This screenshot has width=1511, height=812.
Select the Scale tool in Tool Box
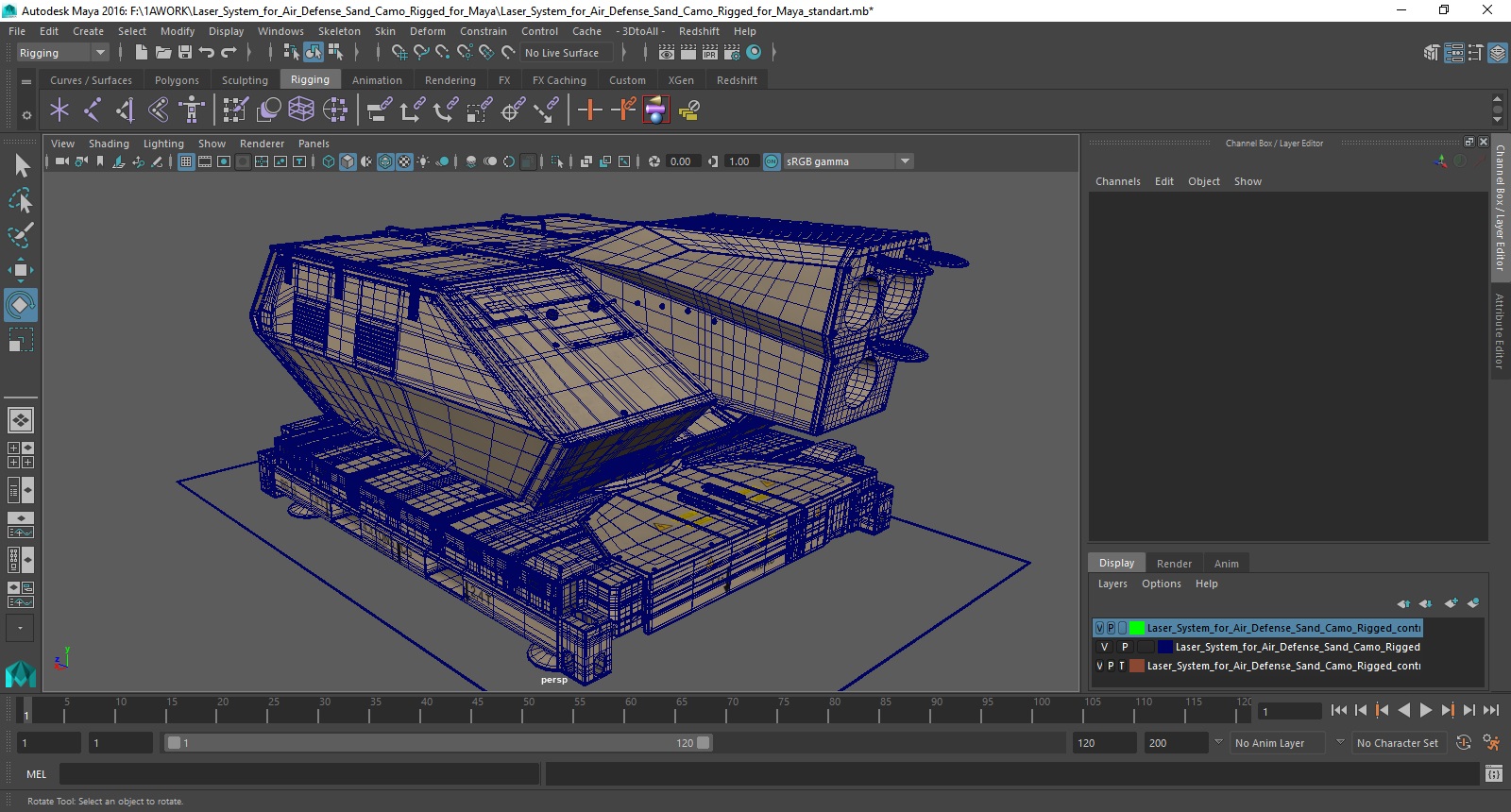[21, 339]
